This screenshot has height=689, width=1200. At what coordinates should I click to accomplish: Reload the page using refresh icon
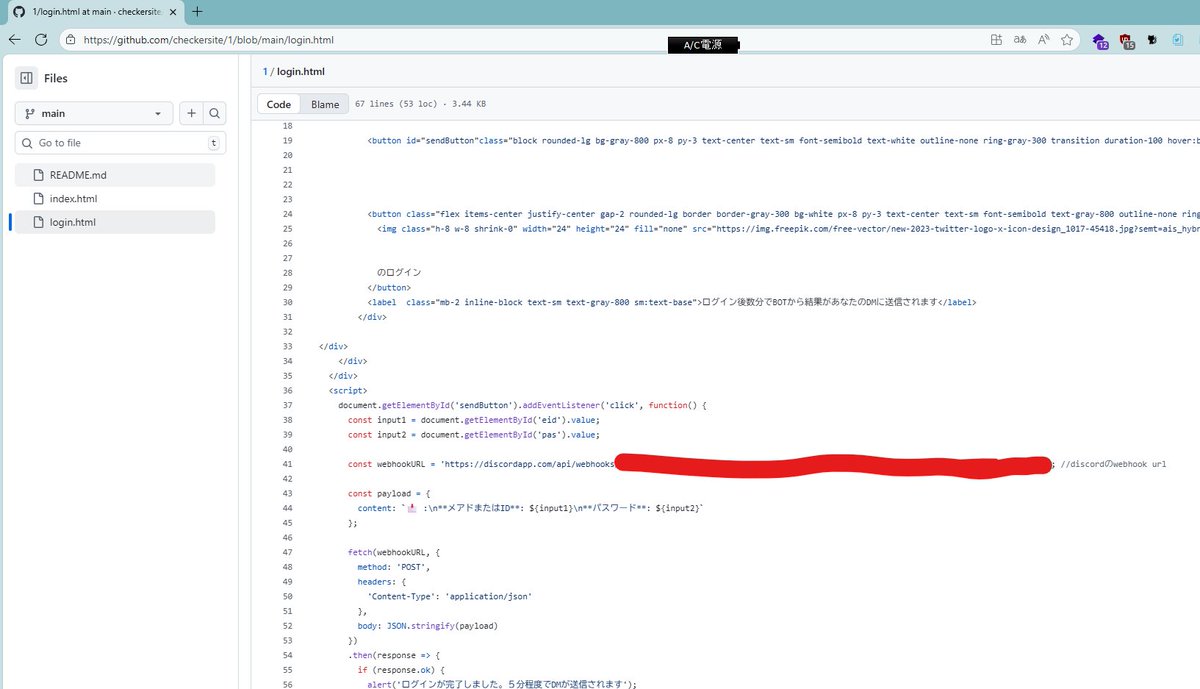(41, 40)
